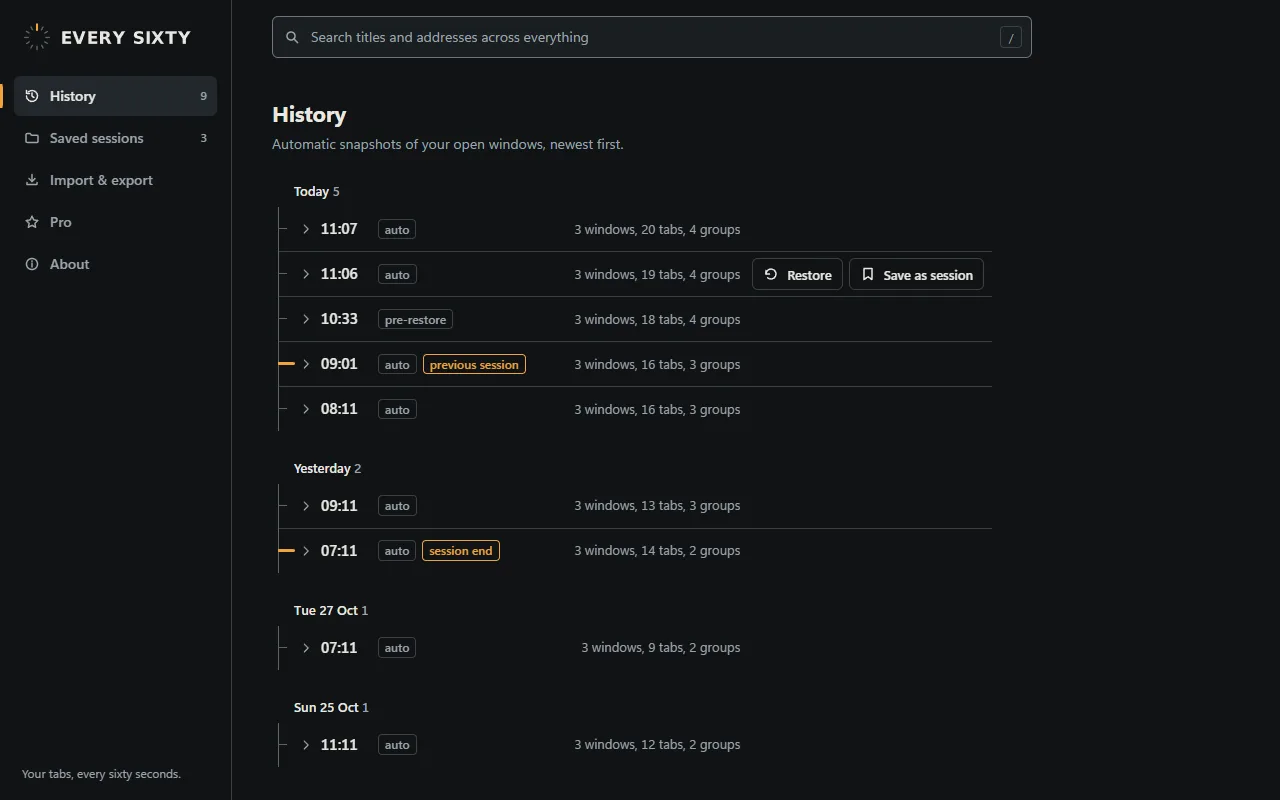Image resolution: width=1280 pixels, height=800 pixels.
Task: Click the previous session tag
Action: (474, 364)
